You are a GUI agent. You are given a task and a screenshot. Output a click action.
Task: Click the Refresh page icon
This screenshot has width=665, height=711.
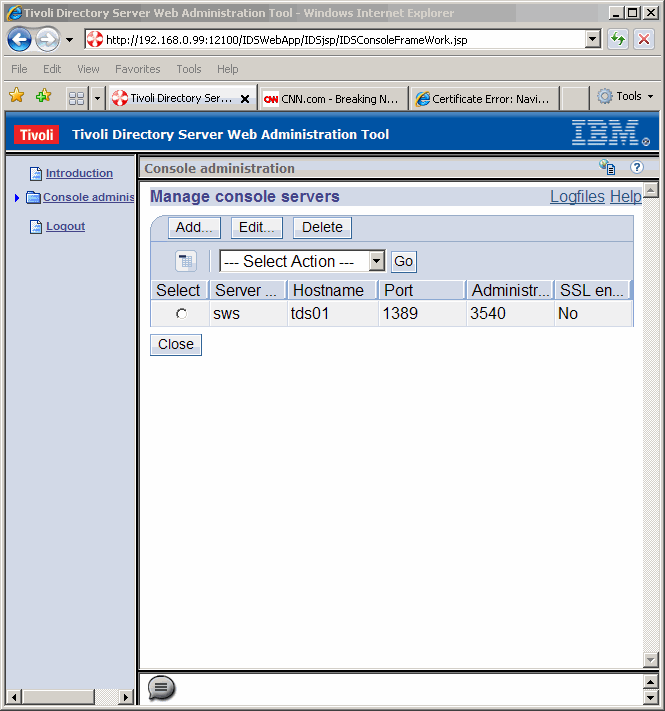point(618,40)
